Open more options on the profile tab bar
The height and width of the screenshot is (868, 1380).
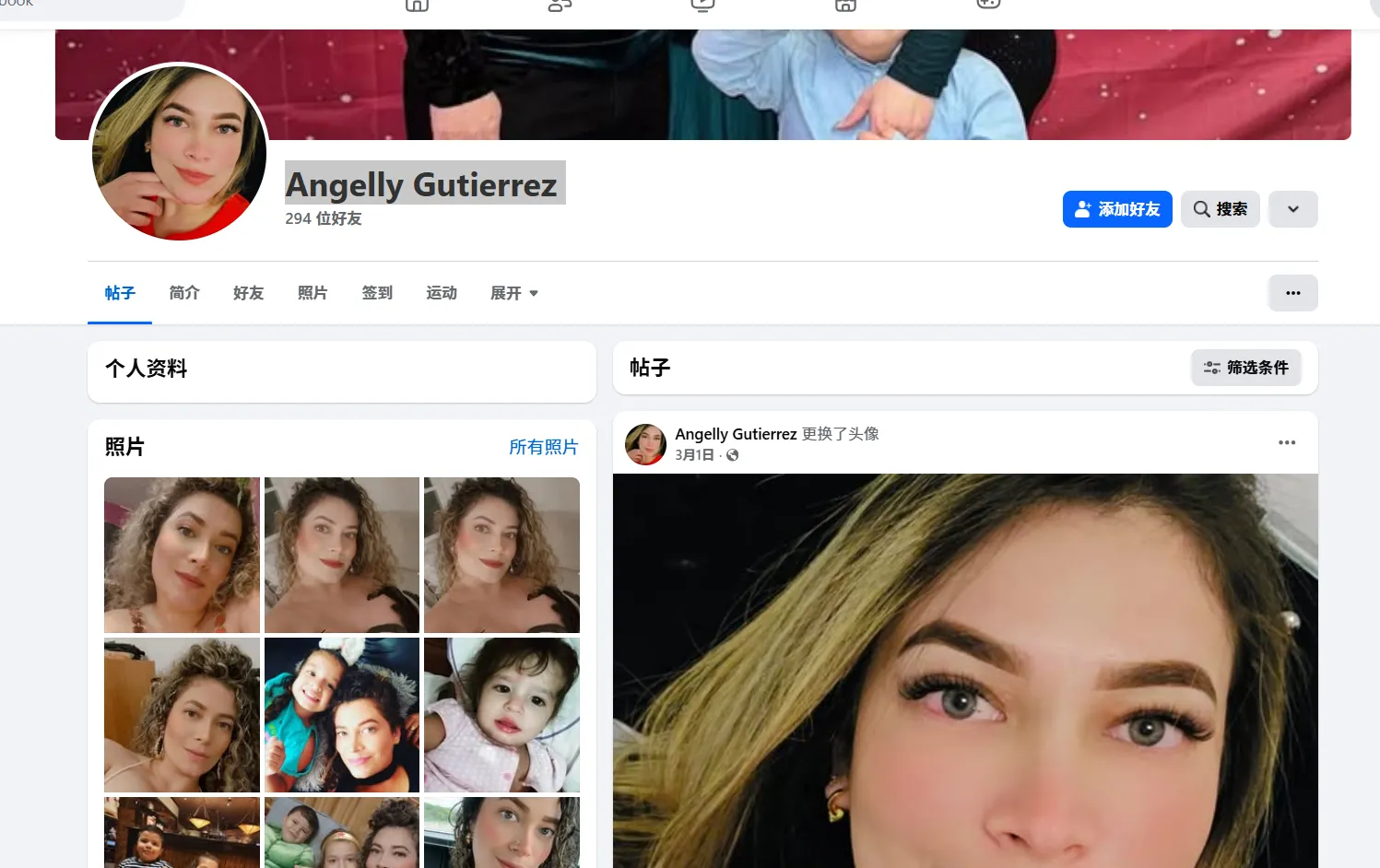point(1292,292)
